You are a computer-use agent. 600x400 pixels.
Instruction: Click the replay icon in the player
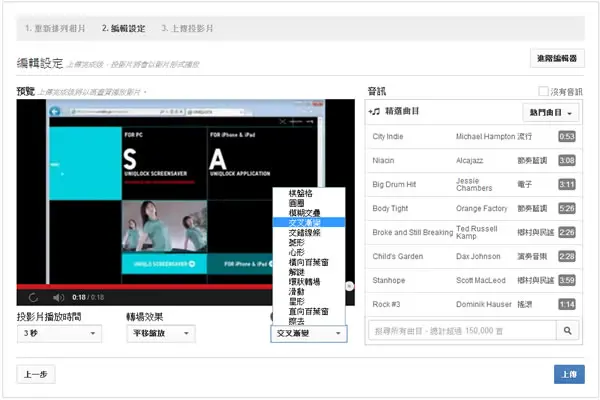tap(33, 297)
